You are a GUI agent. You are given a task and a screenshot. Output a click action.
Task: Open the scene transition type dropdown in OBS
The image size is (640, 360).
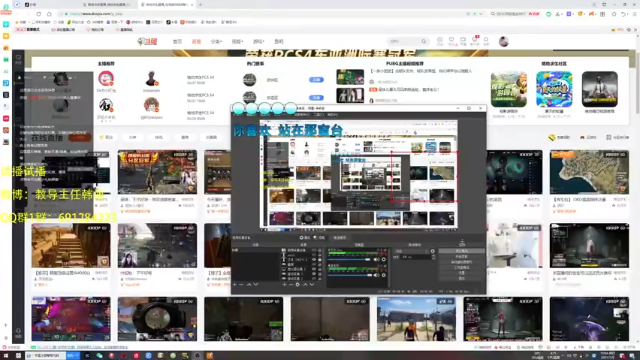point(413,251)
